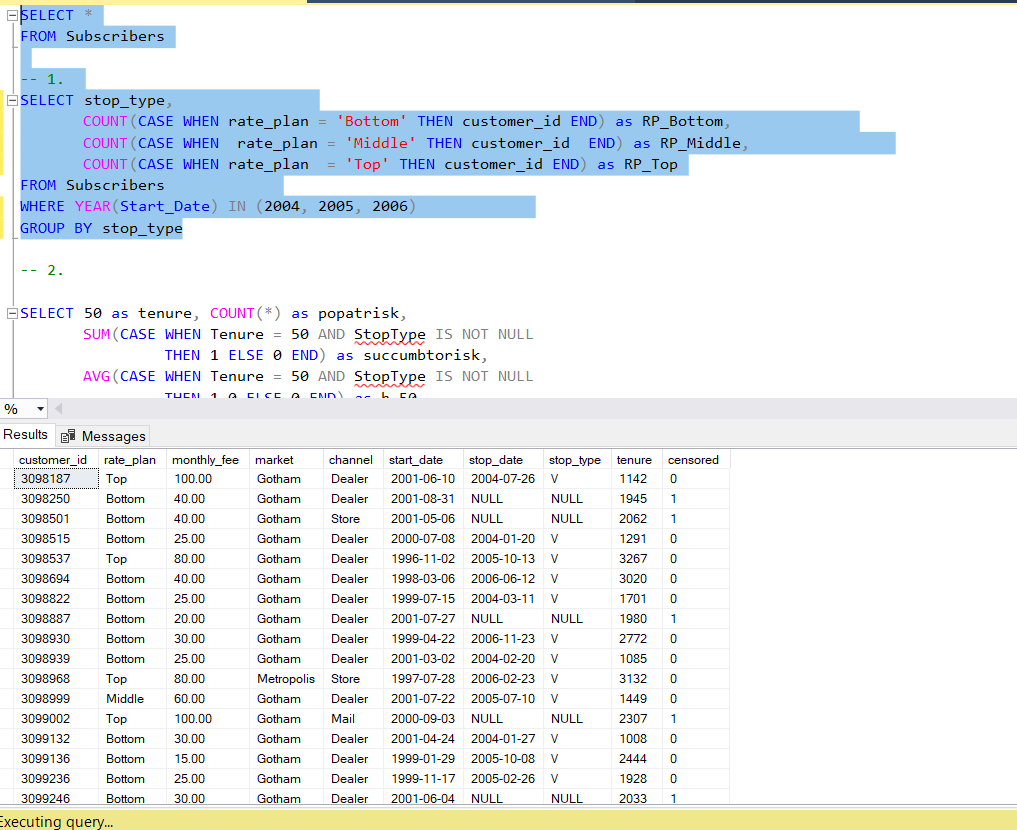The width and height of the screenshot is (1017, 830).
Task: Place cursor on 'GROUP BY stop_type' line
Action: 101,228
